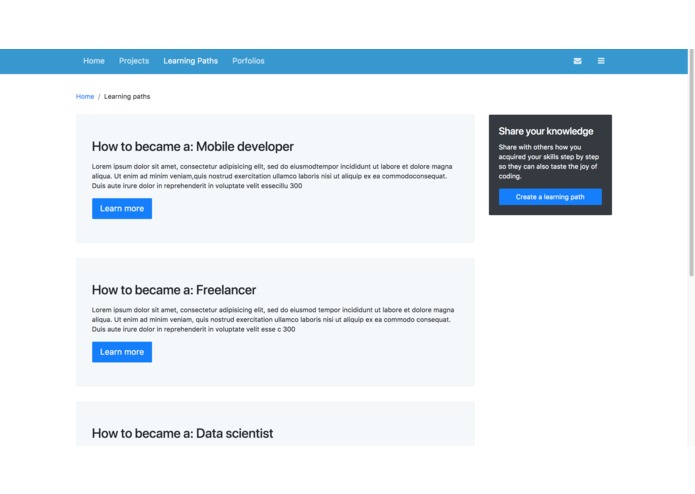Open Projects in the navbar
Screen dimensions: 695x494
click(x=134, y=61)
